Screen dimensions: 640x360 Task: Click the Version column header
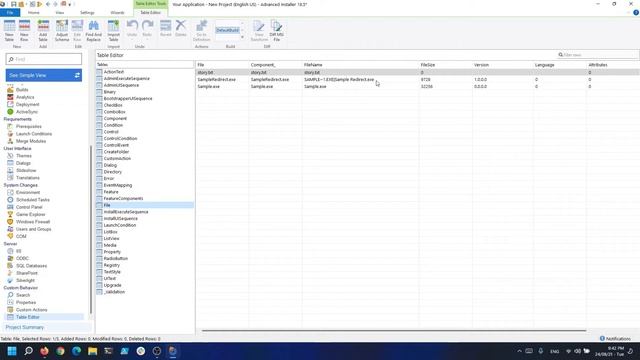481,65
